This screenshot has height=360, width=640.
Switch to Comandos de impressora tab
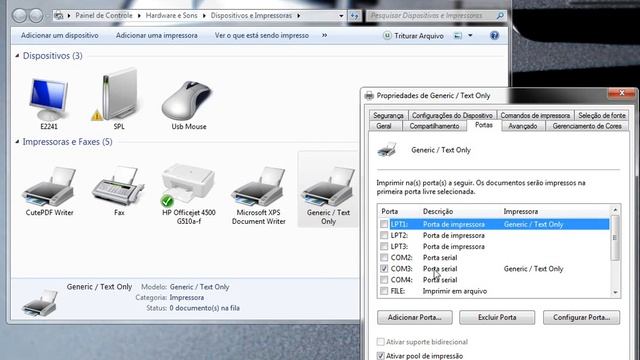535,116
